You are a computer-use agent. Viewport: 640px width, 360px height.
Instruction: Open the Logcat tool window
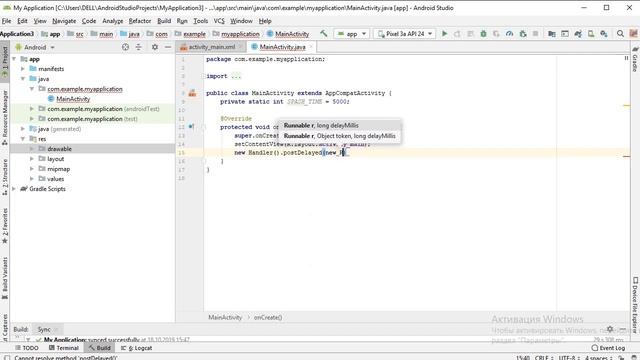coord(136,348)
